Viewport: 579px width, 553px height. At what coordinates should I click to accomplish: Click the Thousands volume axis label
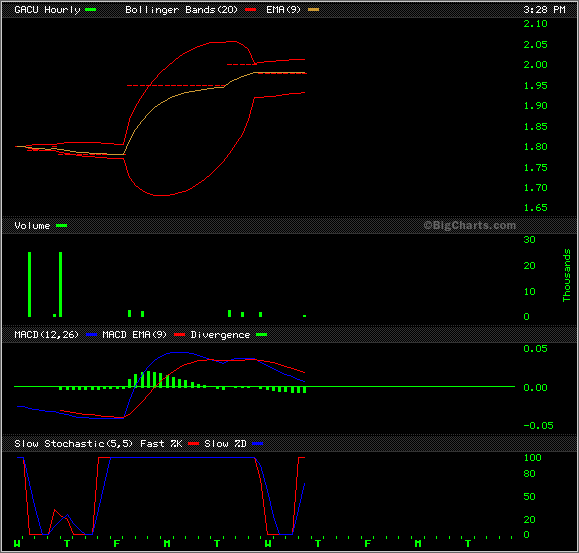coord(566,275)
